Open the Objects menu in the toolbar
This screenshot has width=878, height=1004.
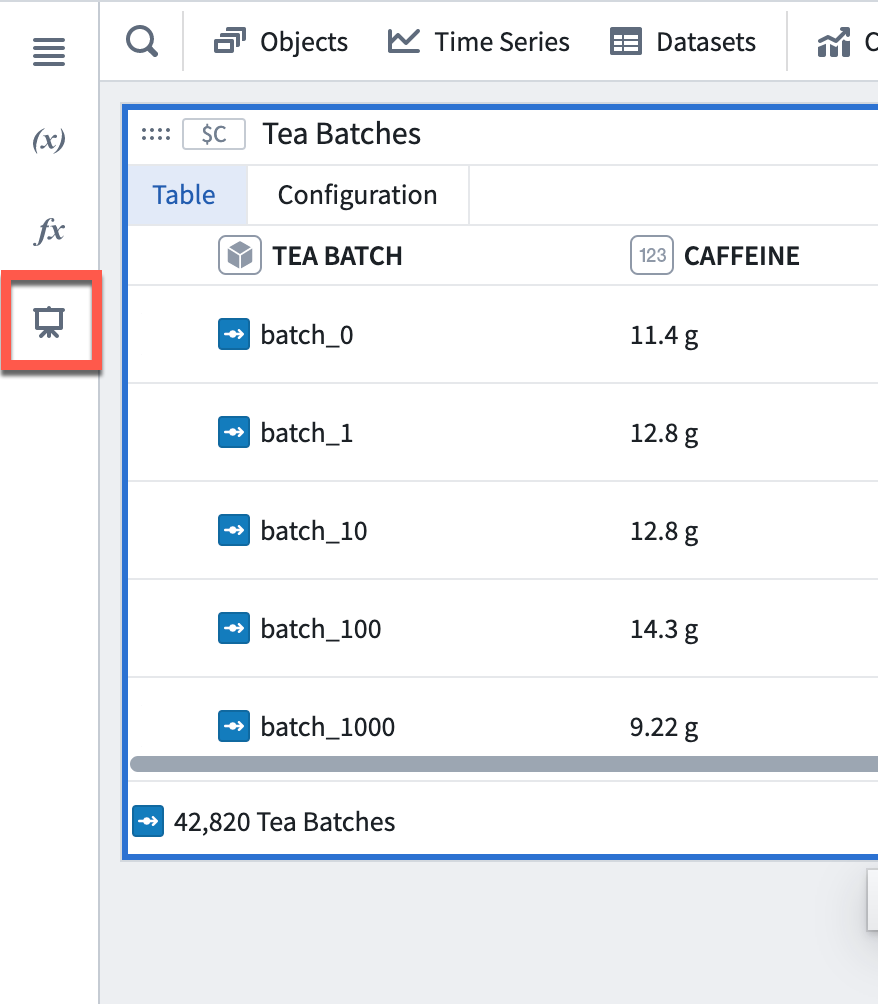280,42
